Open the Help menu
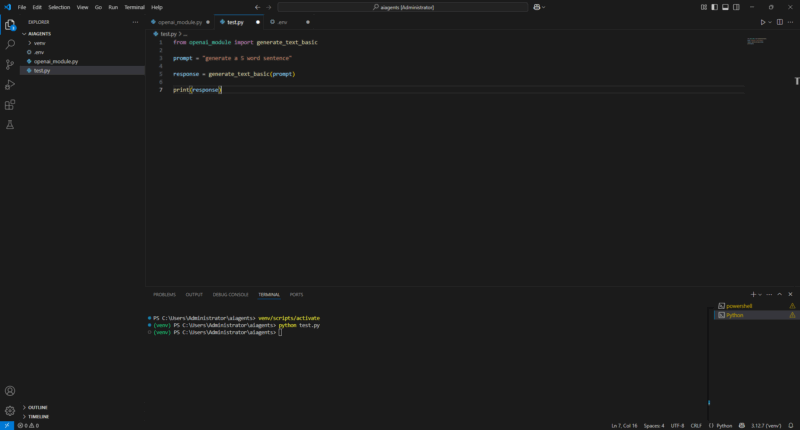Screen dimensions: 800x430 157,7
